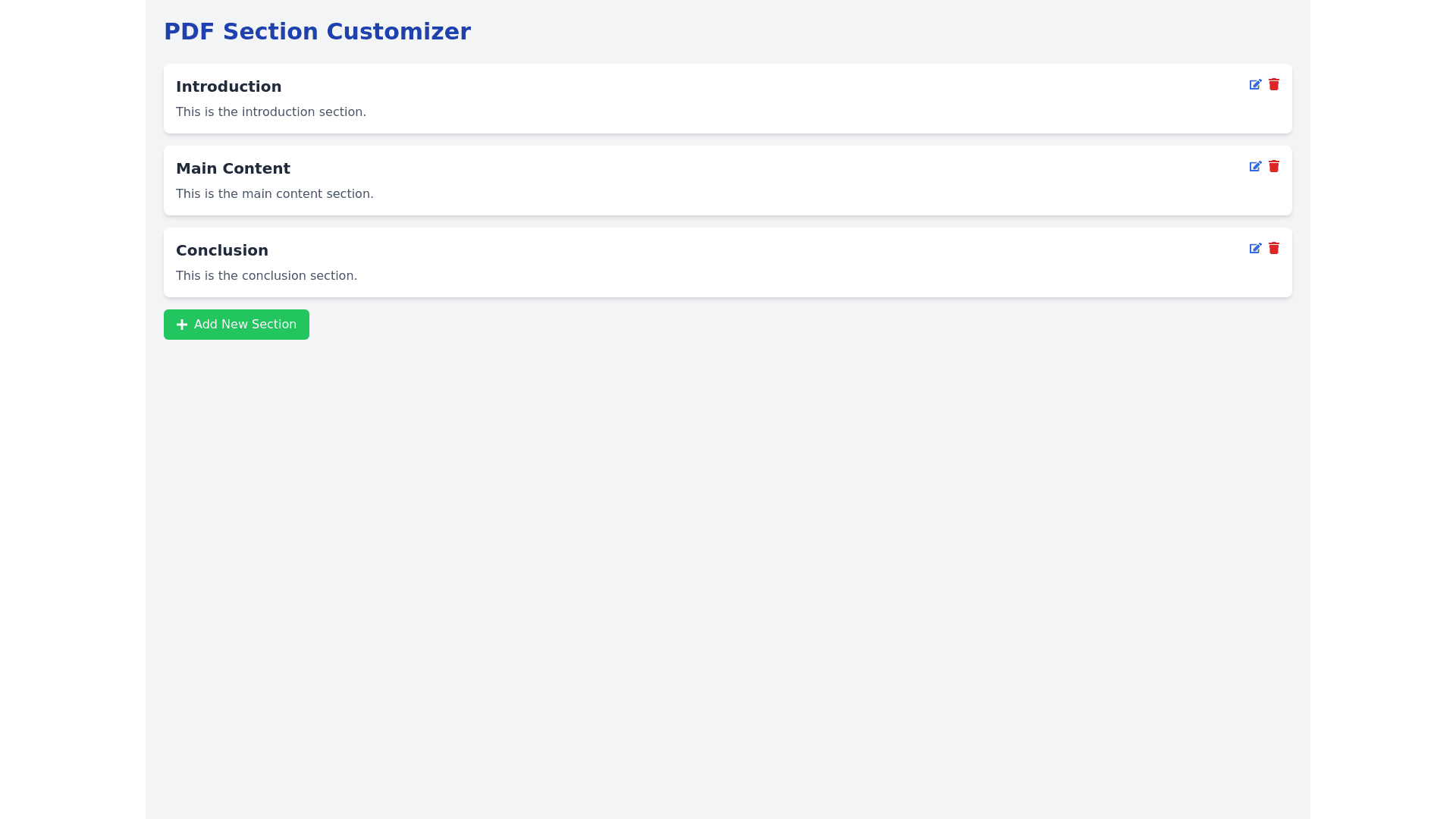The width and height of the screenshot is (1456, 819).
Task: Click Add New Section button
Action: coord(236,325)
